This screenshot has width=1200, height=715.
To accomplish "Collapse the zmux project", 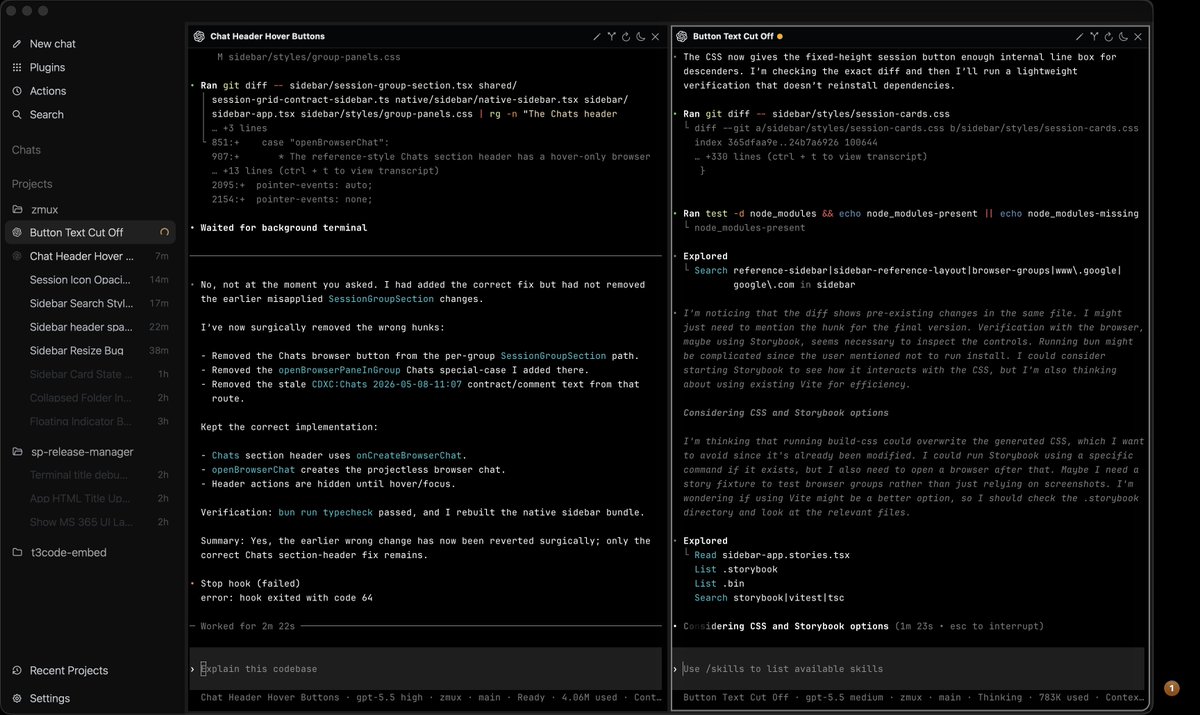I will point(44,210).
